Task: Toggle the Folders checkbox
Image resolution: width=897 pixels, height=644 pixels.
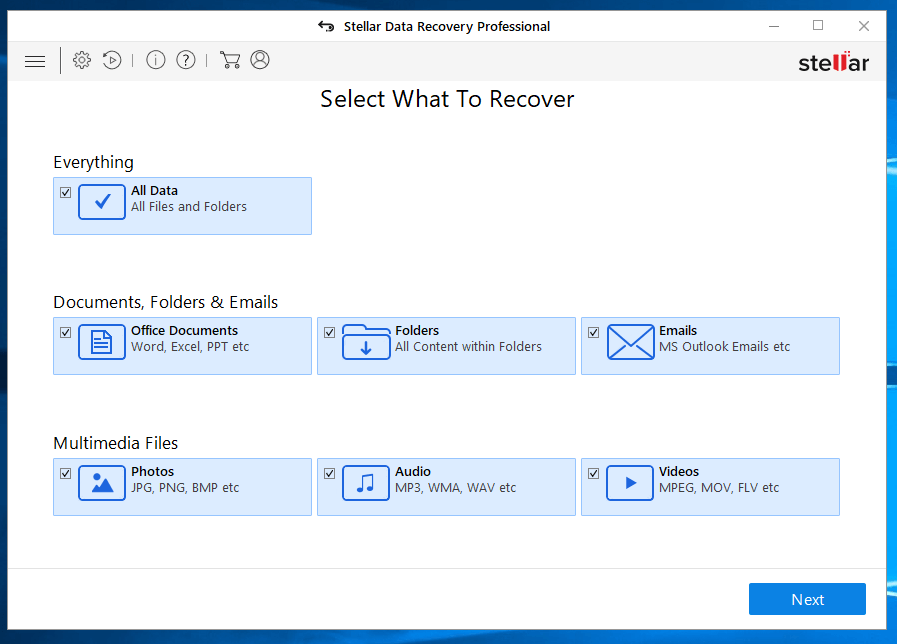Action: [330, 332]
